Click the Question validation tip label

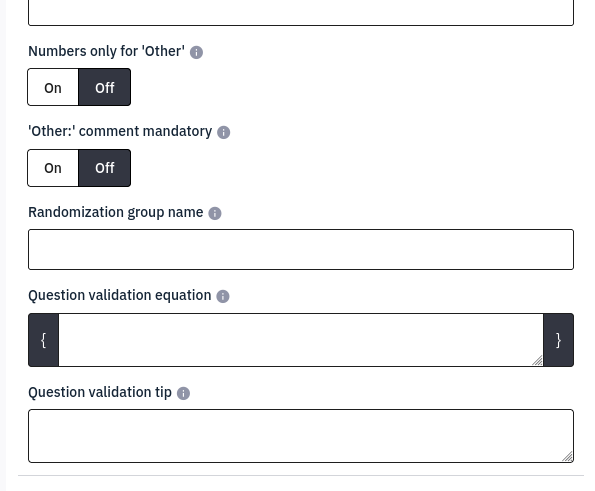[x=100, y=392]
